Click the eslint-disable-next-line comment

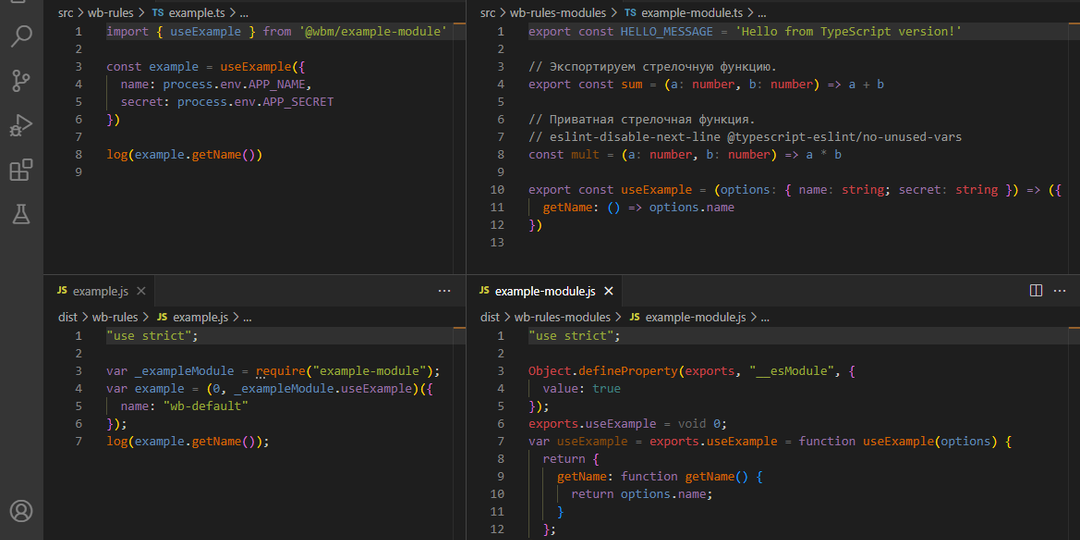click(745, 137)
